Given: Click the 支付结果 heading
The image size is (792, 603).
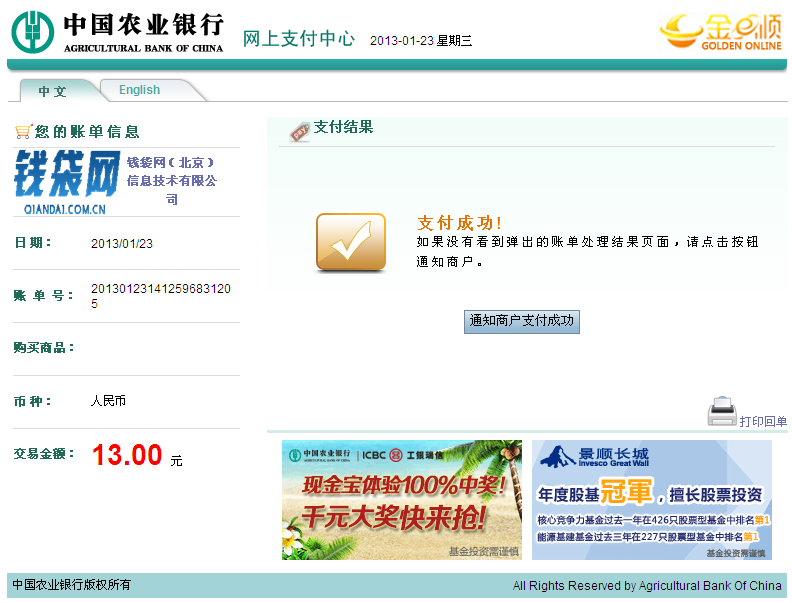Looking at the screenshot, I should (343, 127).
